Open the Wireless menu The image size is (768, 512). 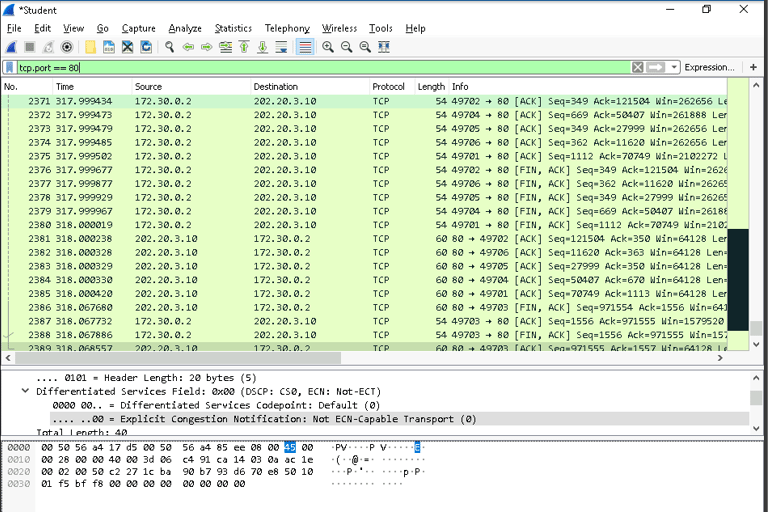[x=339, y=28]
